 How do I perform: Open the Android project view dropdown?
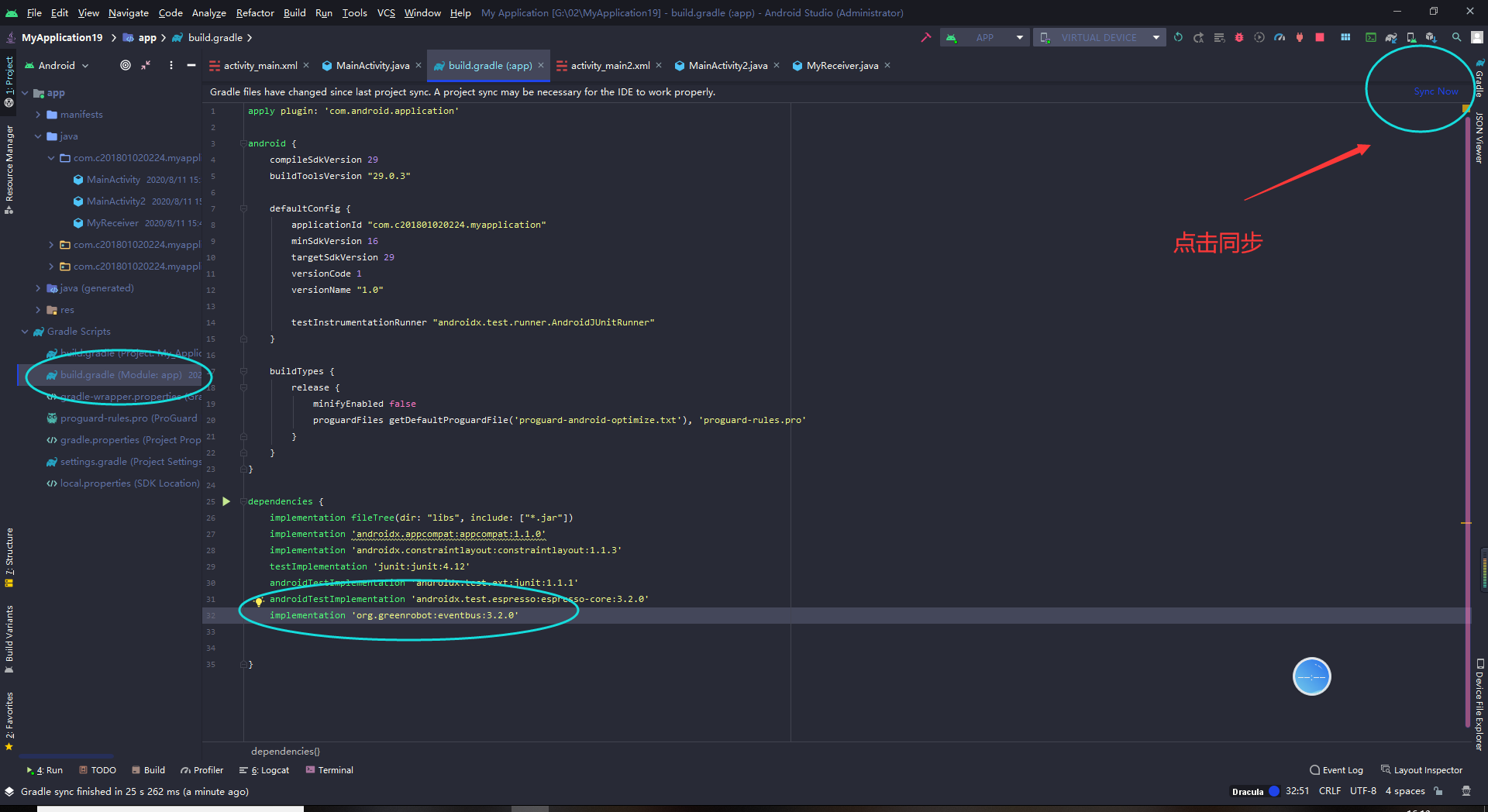point(58,65)
